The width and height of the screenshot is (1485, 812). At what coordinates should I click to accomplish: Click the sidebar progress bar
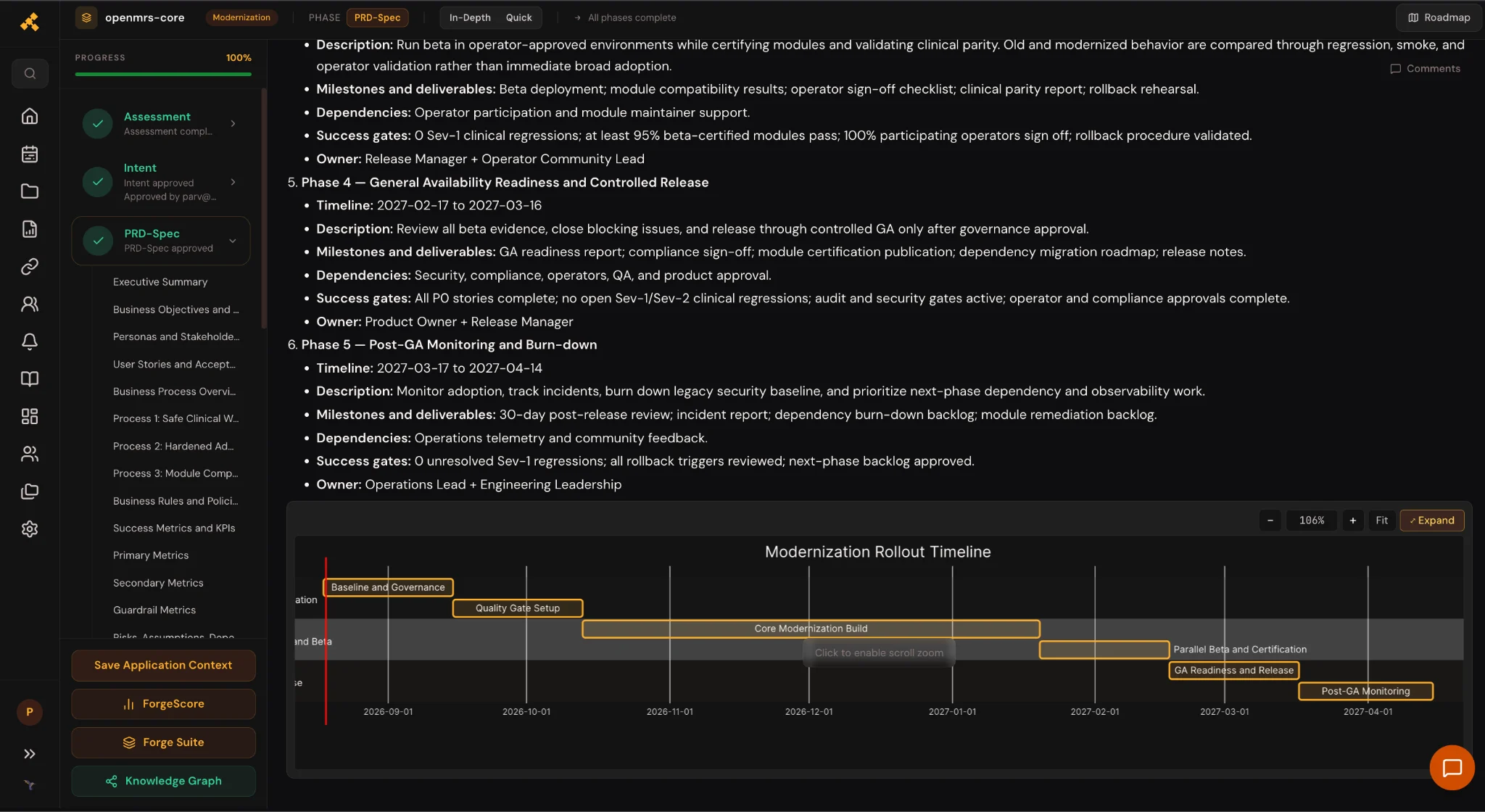click(163, 74)
